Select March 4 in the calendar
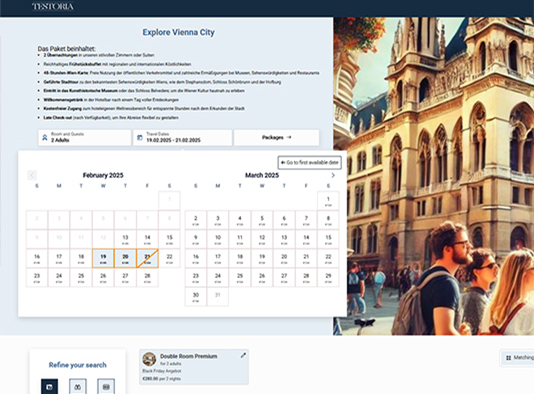534x394 pixels. (x=240, y=220)
